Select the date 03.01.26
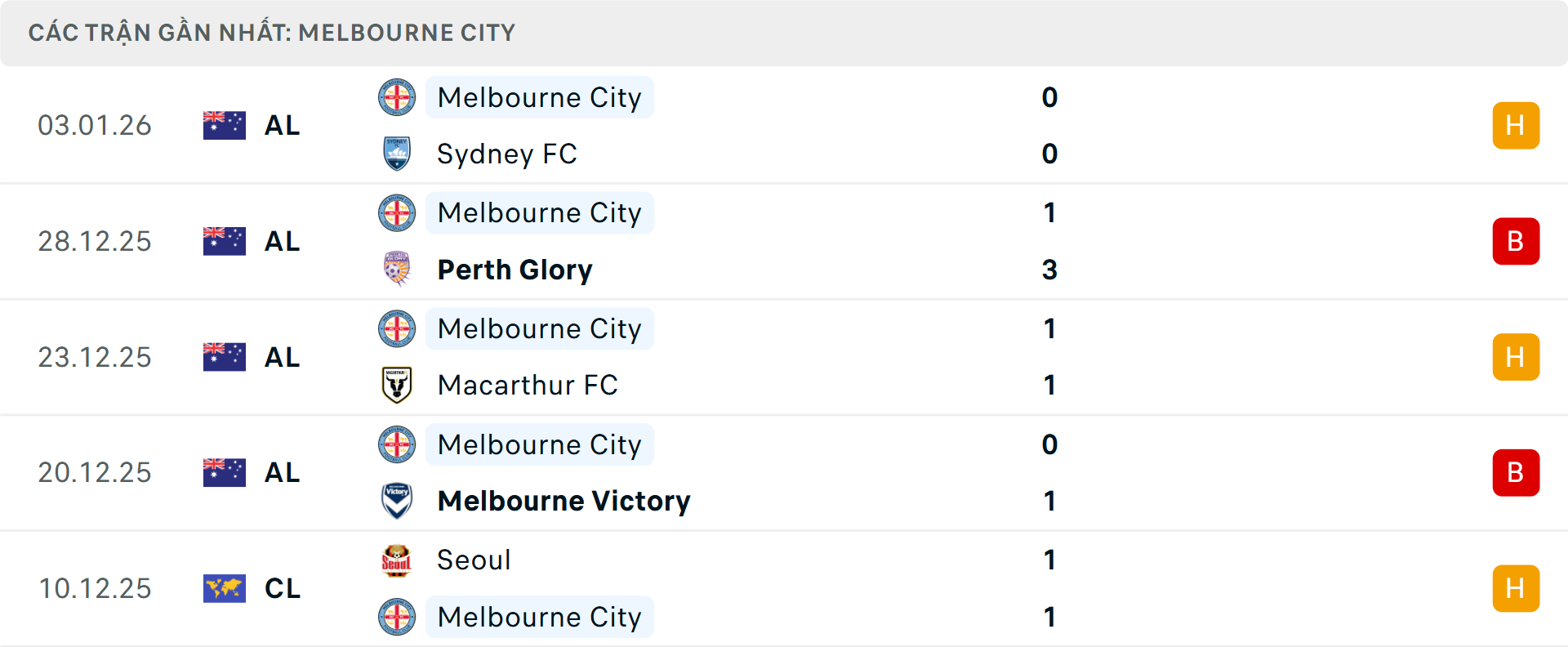Image resolution: width=1568 pixels, height=647 pixels. 95,125
